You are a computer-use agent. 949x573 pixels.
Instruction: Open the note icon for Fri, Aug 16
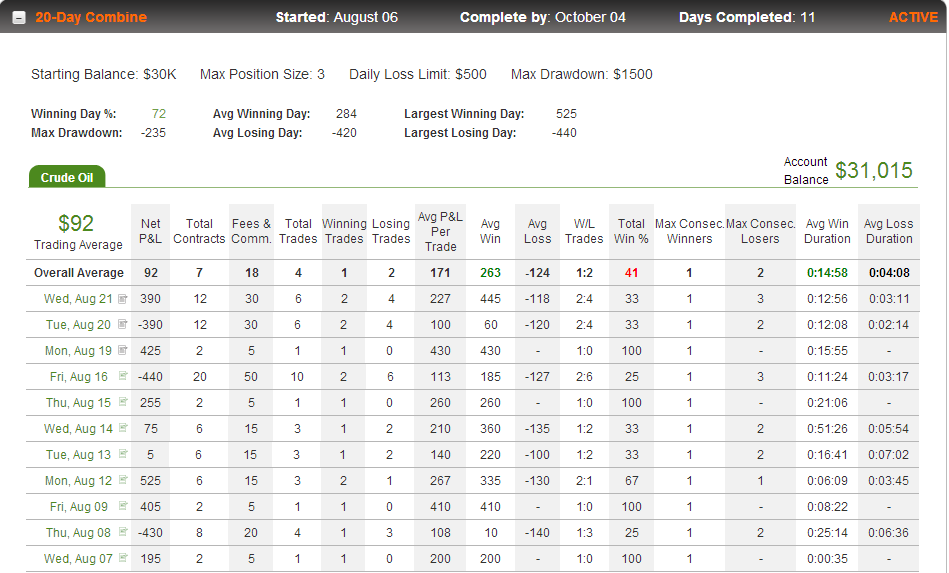tap(123, 376)
